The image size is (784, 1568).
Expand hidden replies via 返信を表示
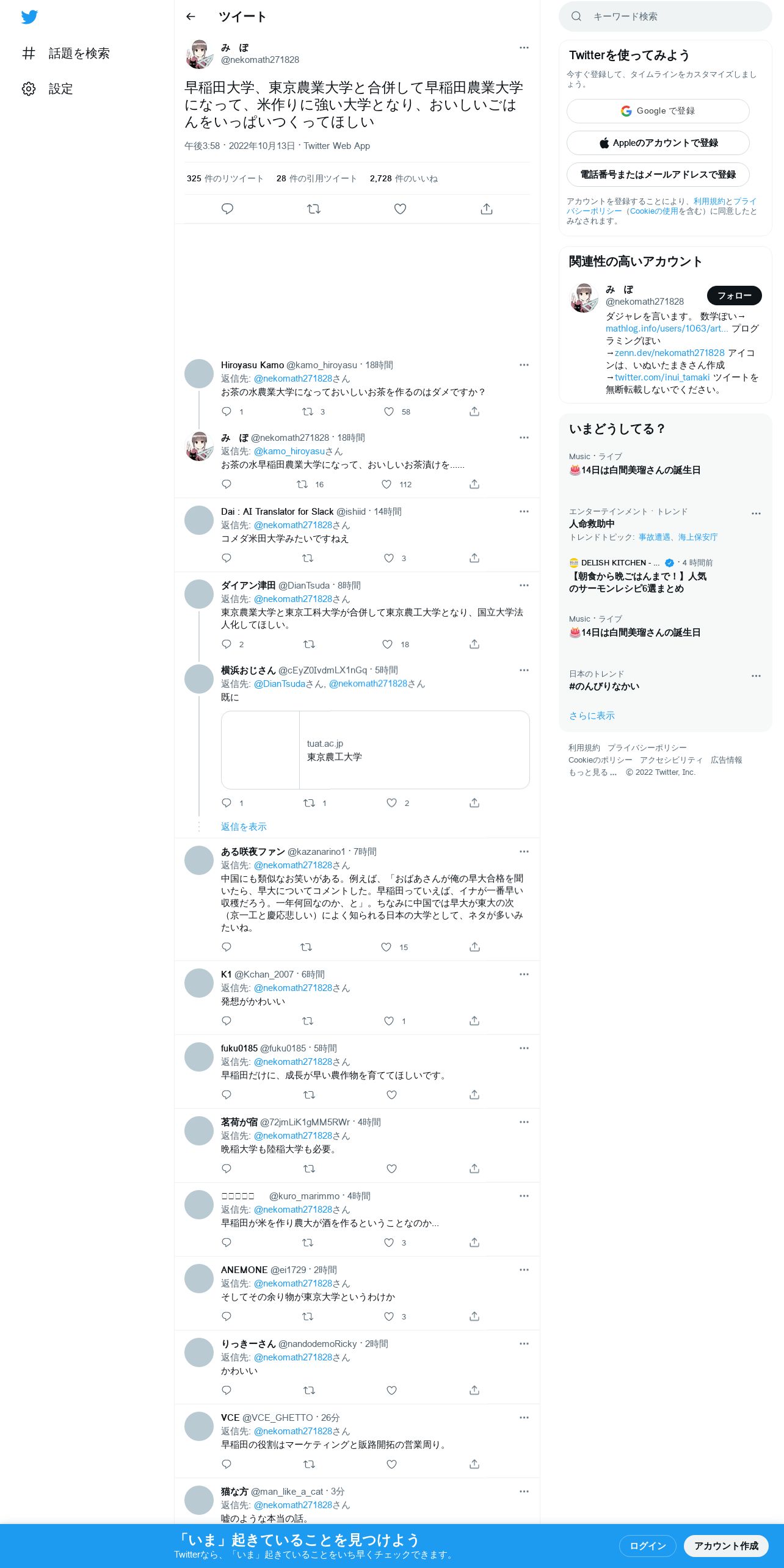[244, 827]
